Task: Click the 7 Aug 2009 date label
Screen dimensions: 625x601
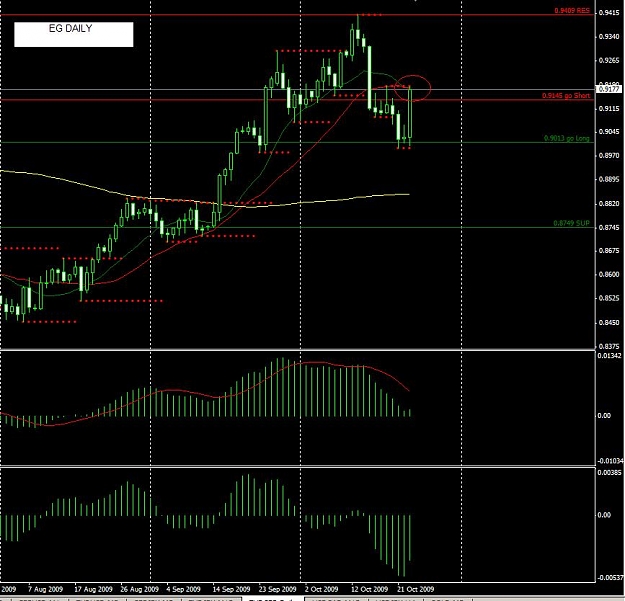Action: coord(45,589)
